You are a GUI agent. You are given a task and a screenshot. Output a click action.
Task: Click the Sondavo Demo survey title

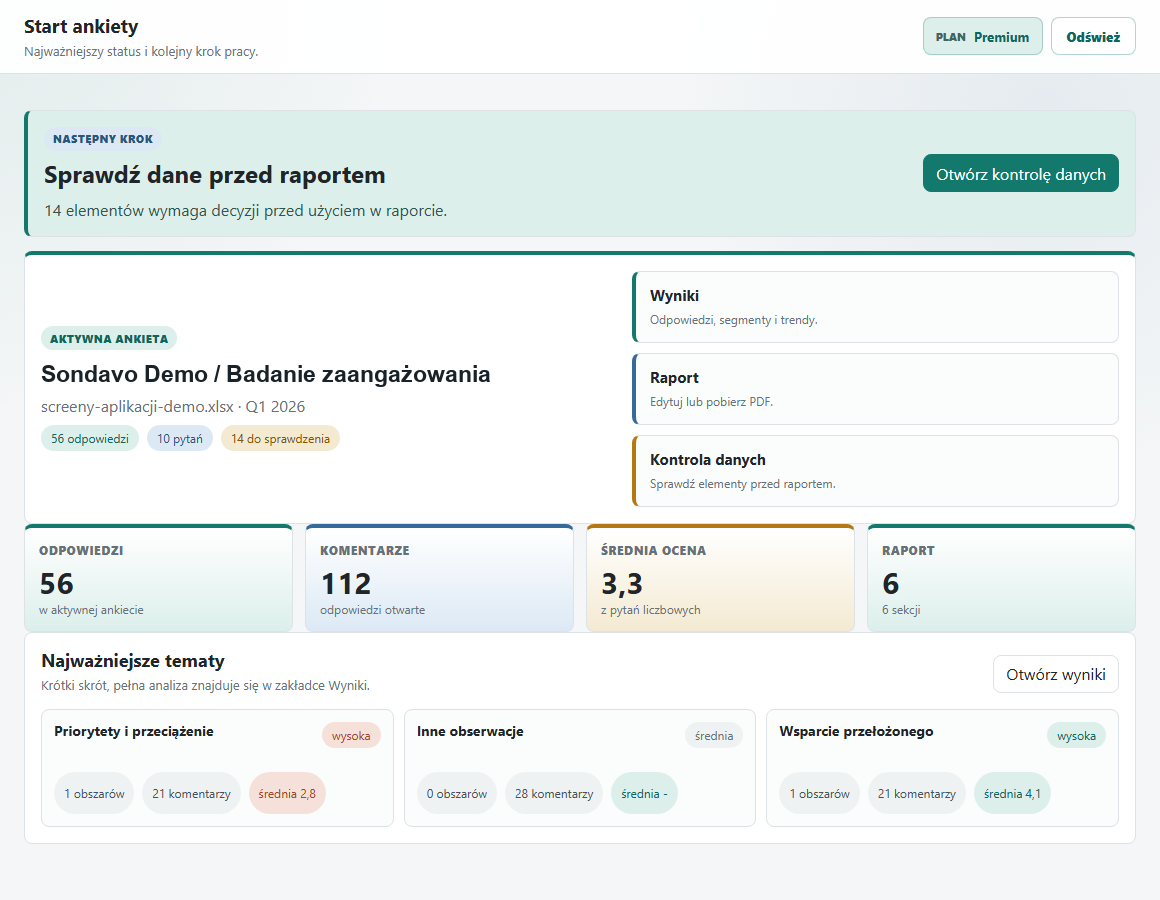pyautogui.click(x=266, y=374)
